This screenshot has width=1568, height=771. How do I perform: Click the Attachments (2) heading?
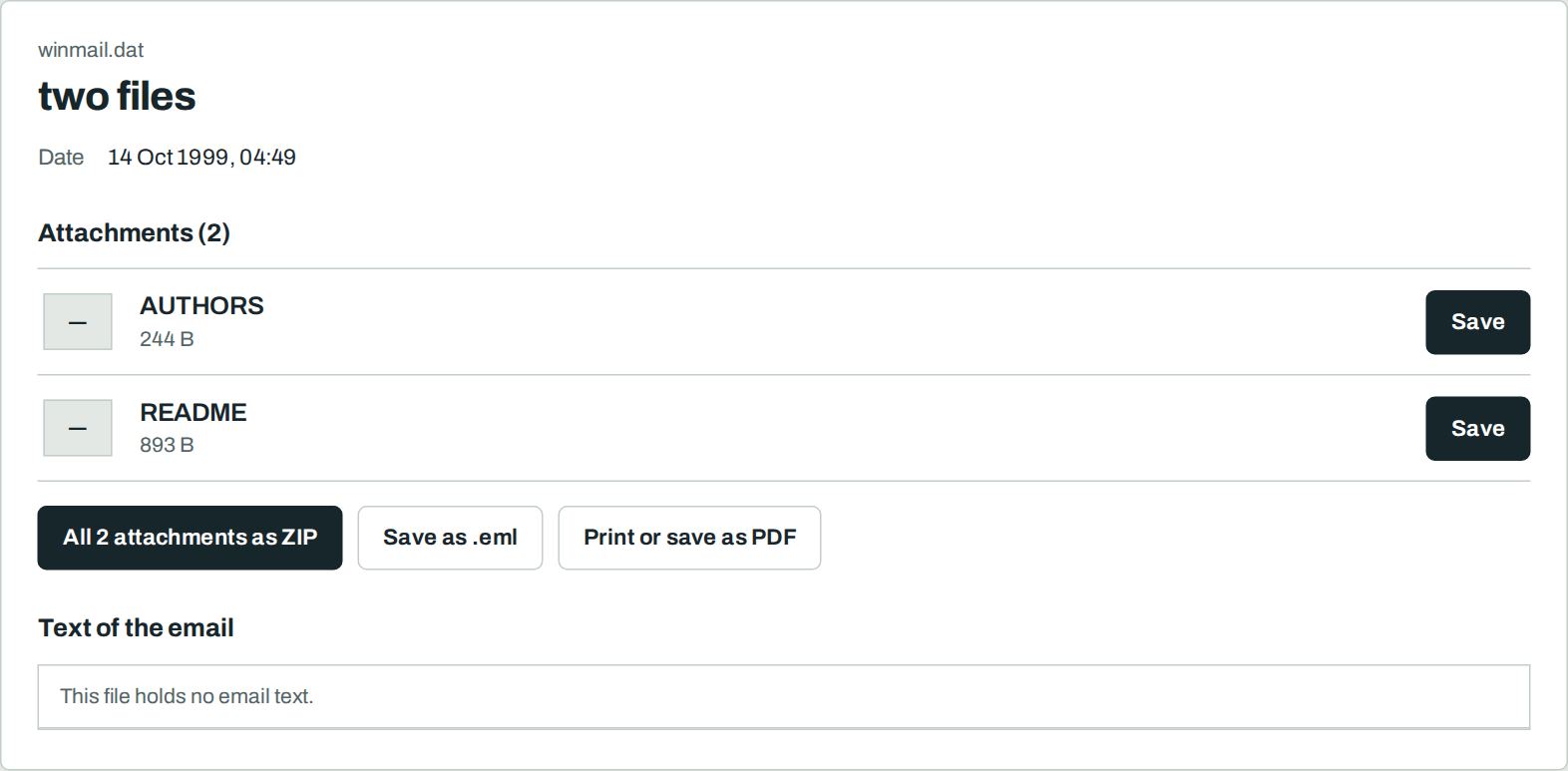pyautogui.click(x=134, y=232)
